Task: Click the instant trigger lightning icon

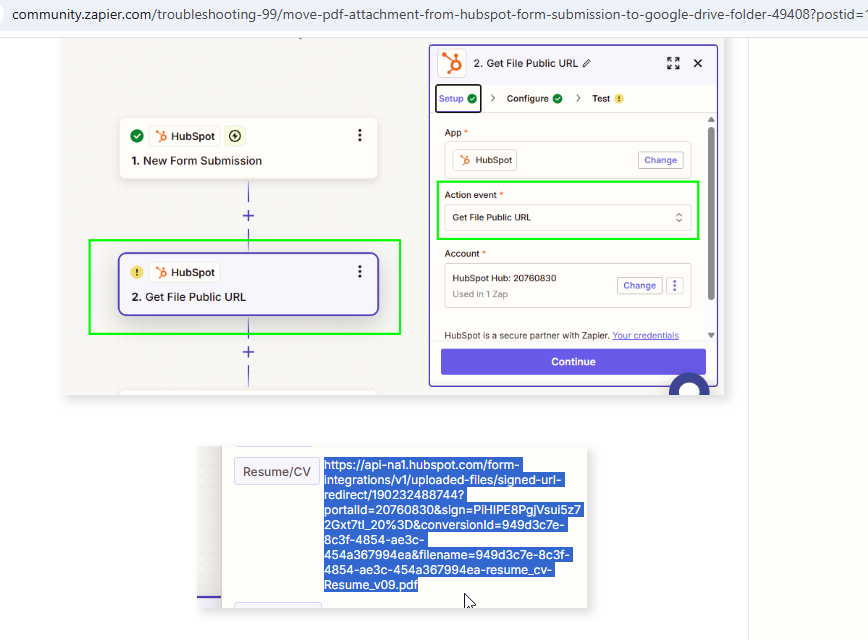Action: (235, 136)
